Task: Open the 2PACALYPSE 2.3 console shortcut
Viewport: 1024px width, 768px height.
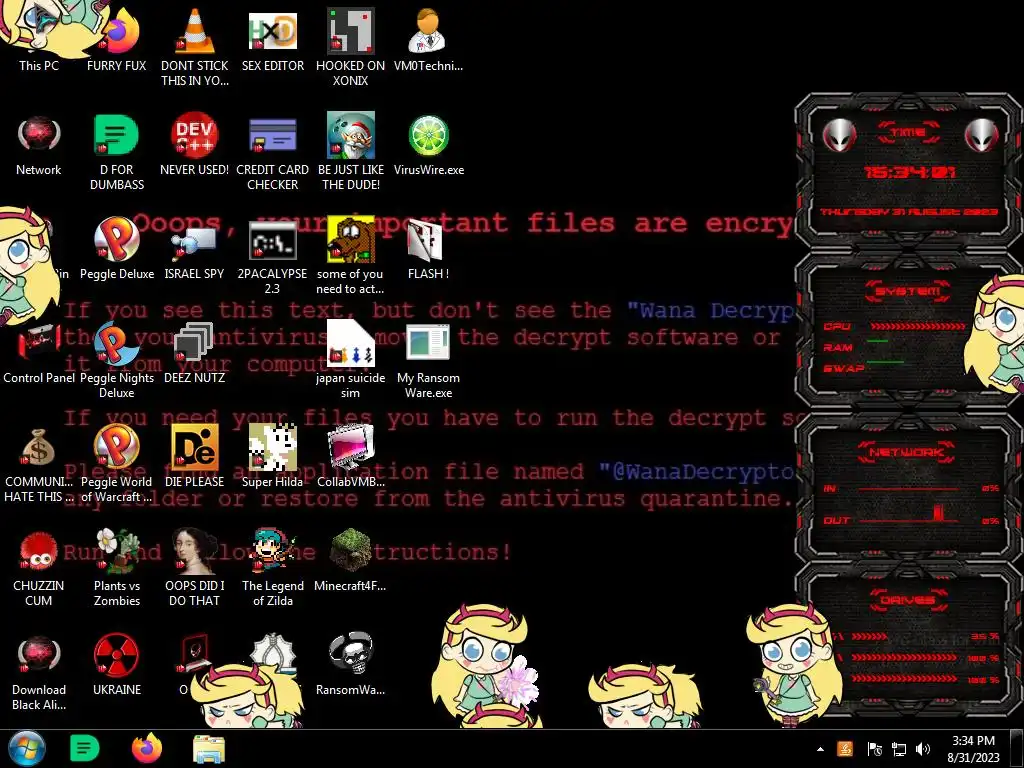Action: pos(272,256)
